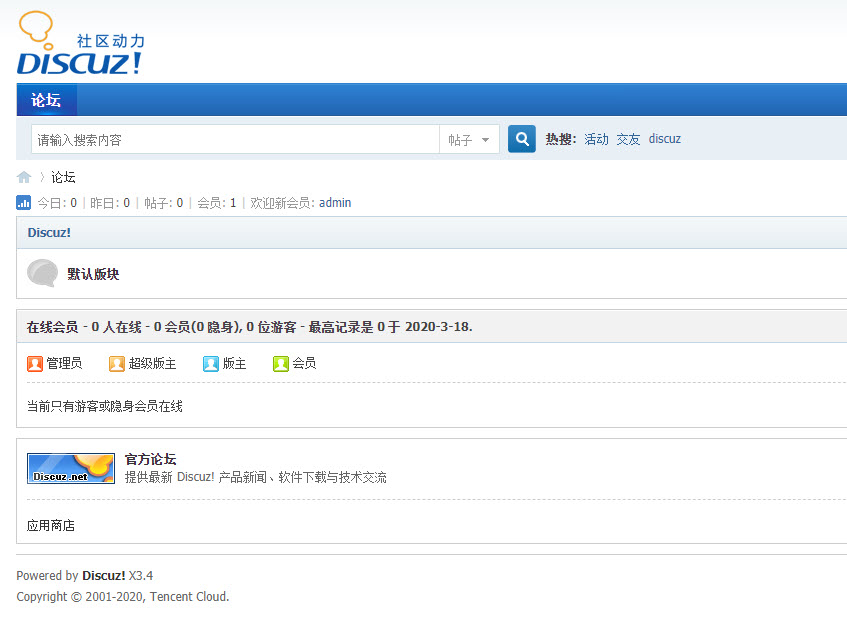Click 论坛 in the breadcrumb trail
The width and height of the screenshot is (847, 621).
tap(62, 176)
